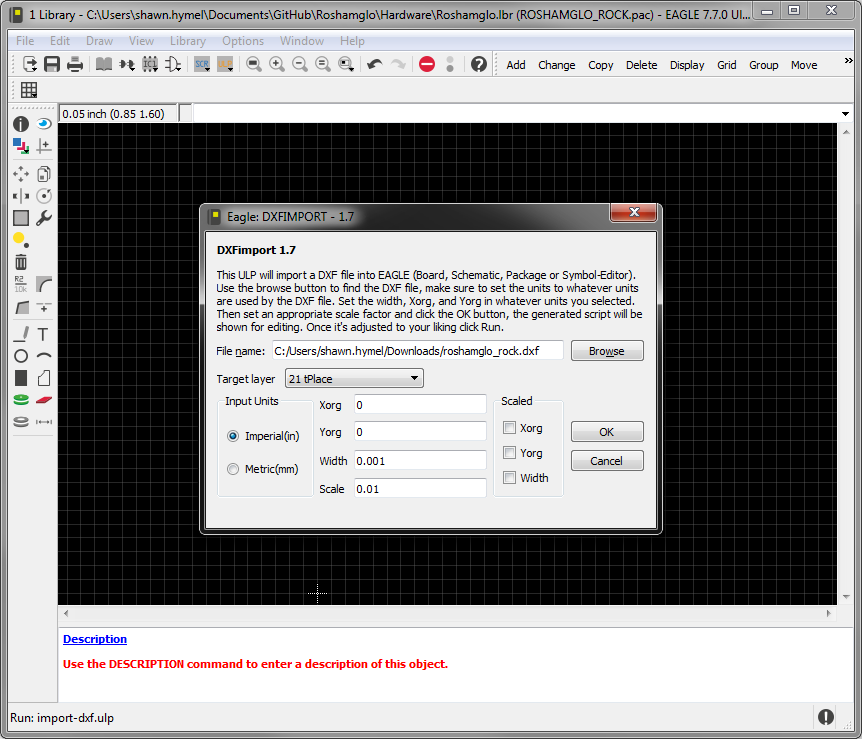Close the DXFIMPORT dialog with X

pyautogui.click(x=633, y=212)
